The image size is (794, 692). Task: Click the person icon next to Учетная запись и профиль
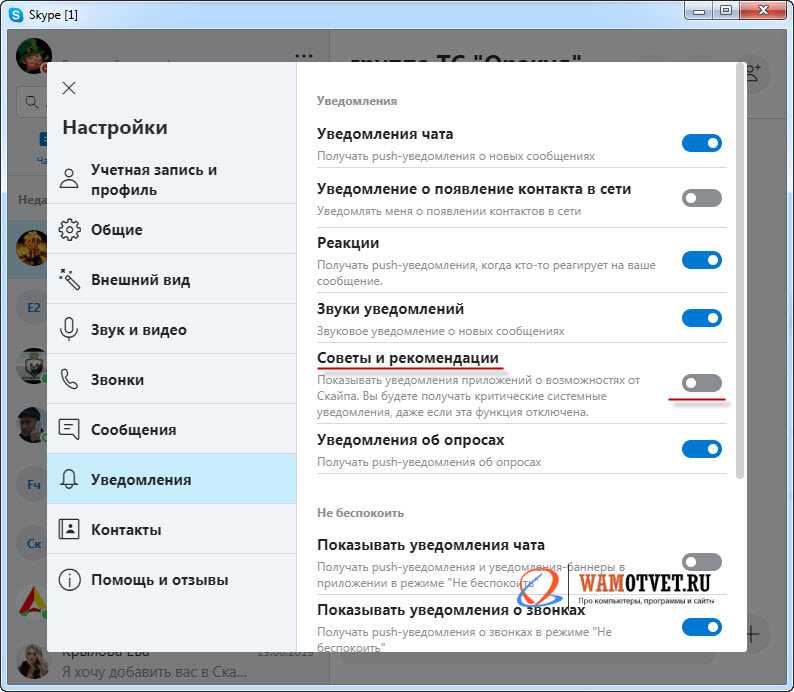69,179
